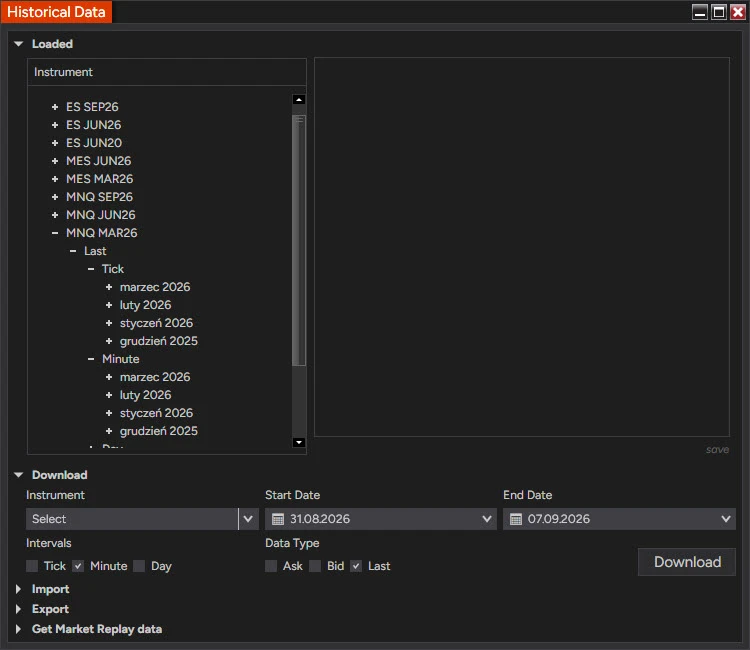The width and height of the screenshot is (750, 650).
Task: Expand the MES MAR26 instrument node
Action: click(55, 179)
